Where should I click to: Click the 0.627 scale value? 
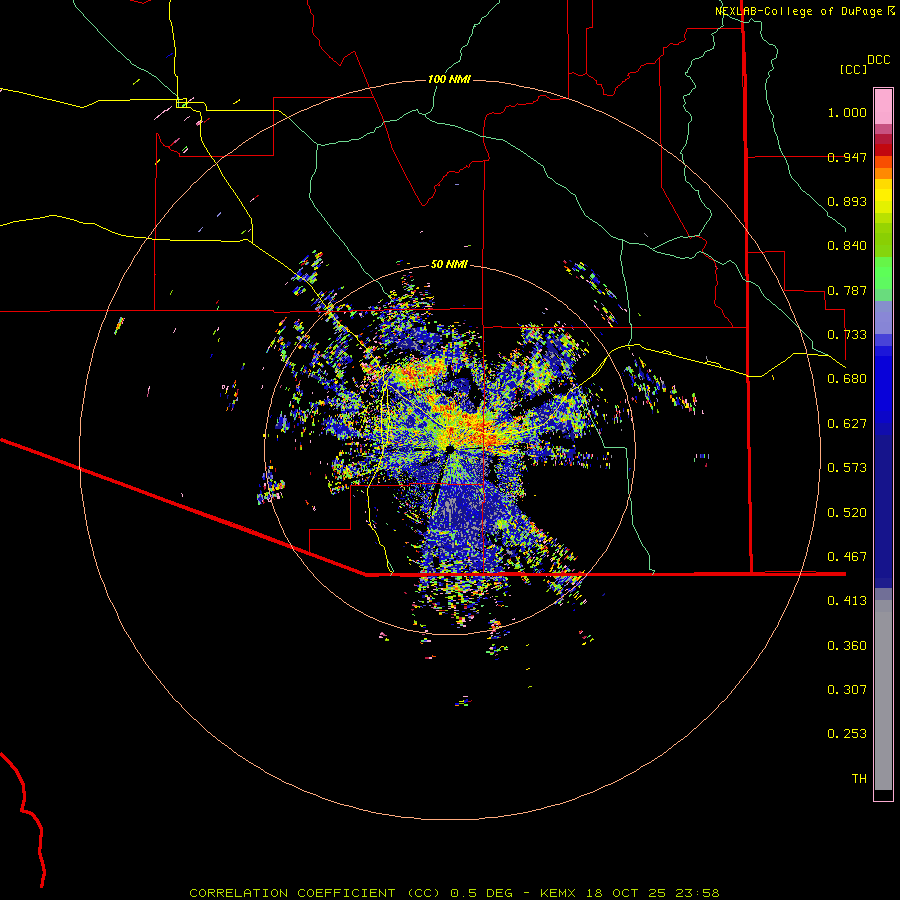[847, 424]
